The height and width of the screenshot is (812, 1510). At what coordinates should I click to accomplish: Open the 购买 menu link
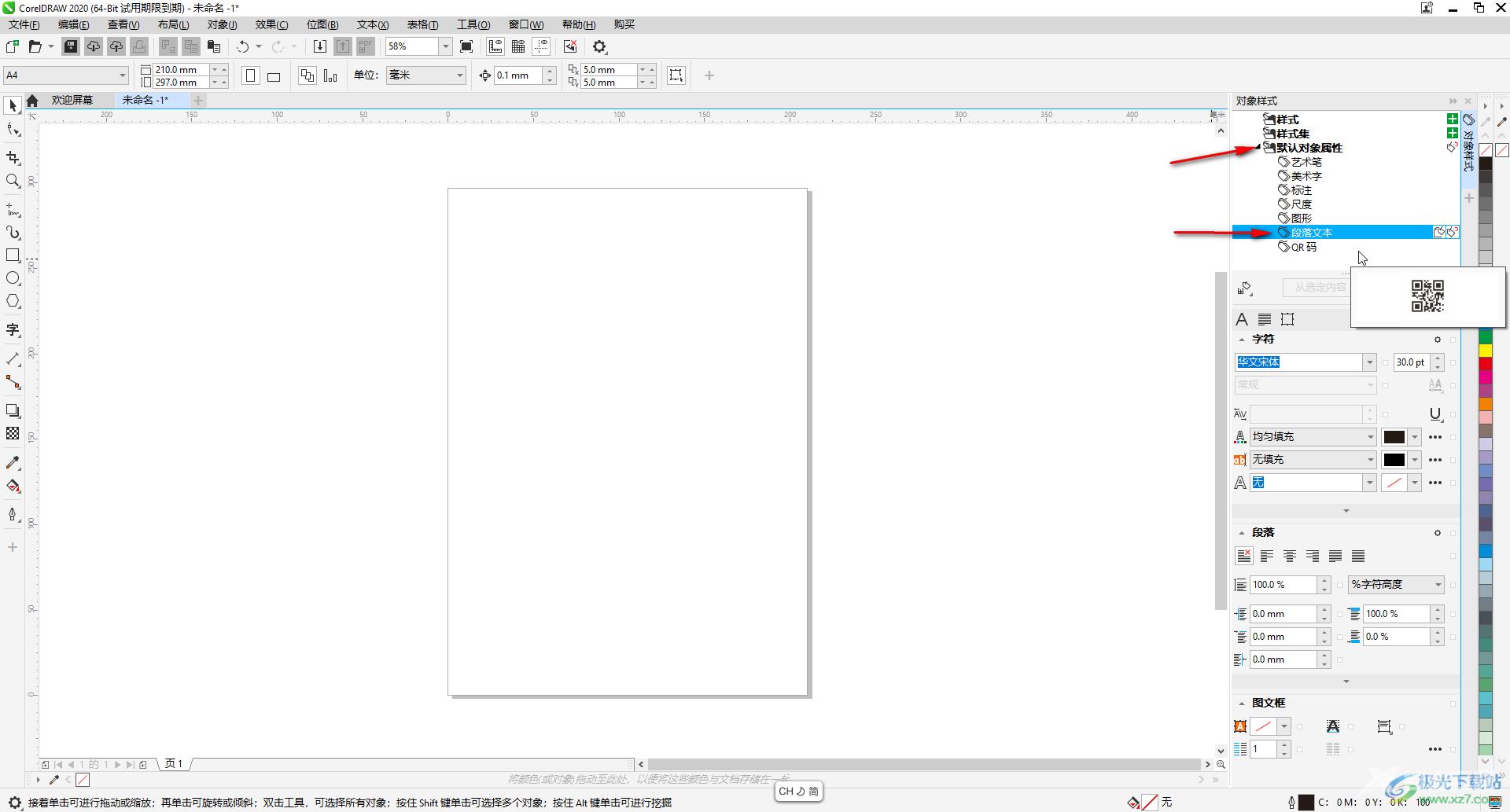624,24
